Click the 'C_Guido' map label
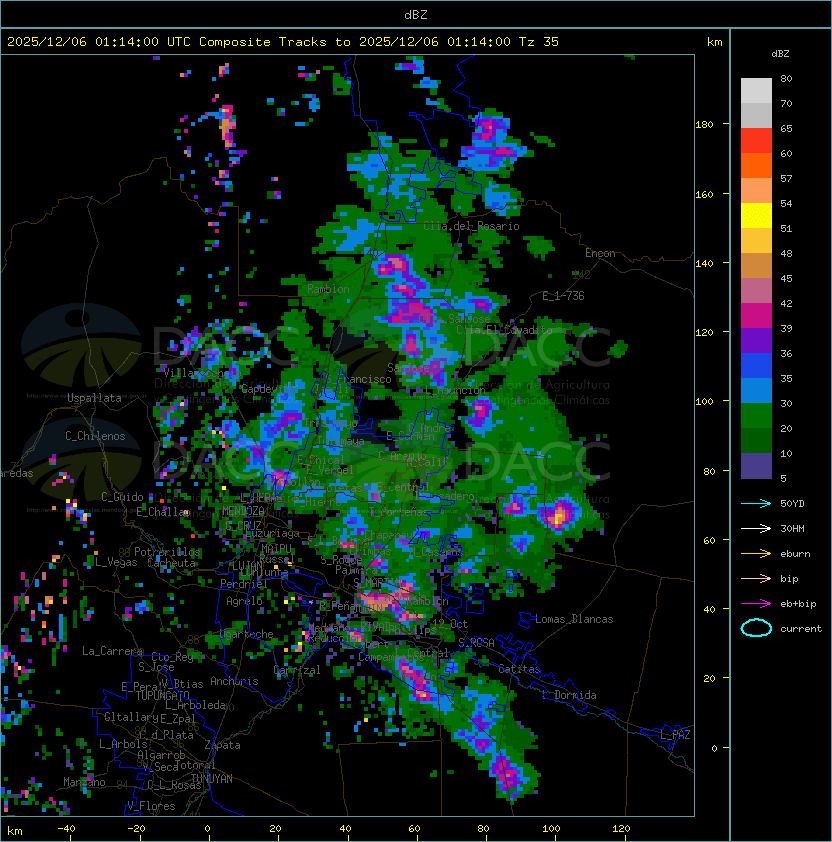 point(122,497)
